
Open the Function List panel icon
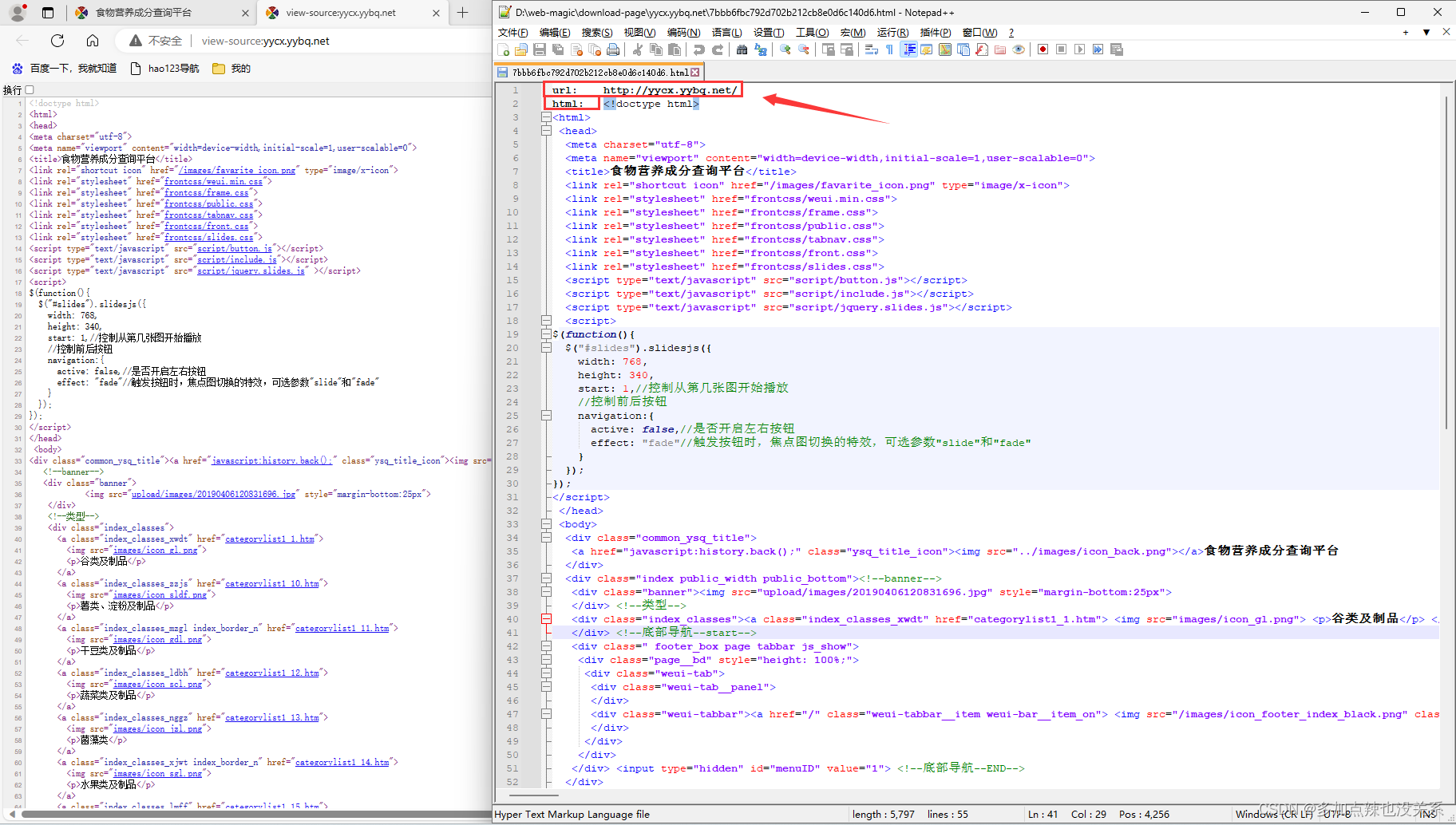pos(982,49)
